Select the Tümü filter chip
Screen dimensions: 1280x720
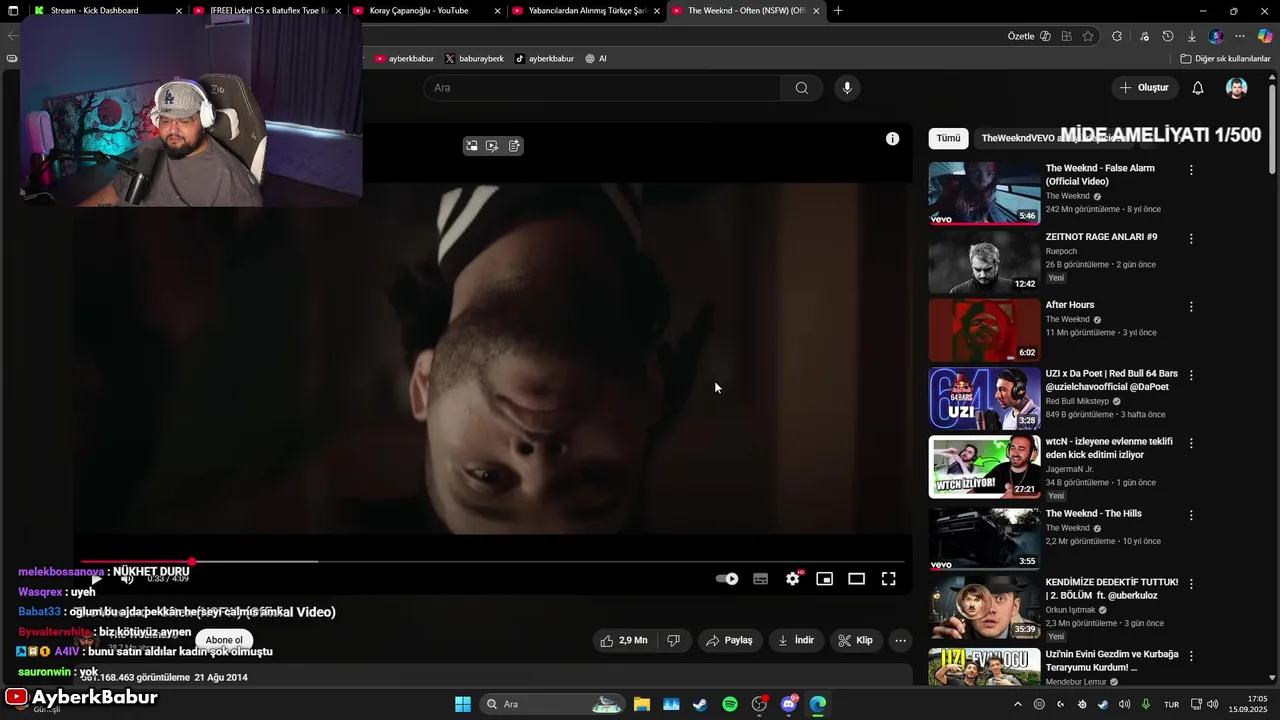point(948,139)
